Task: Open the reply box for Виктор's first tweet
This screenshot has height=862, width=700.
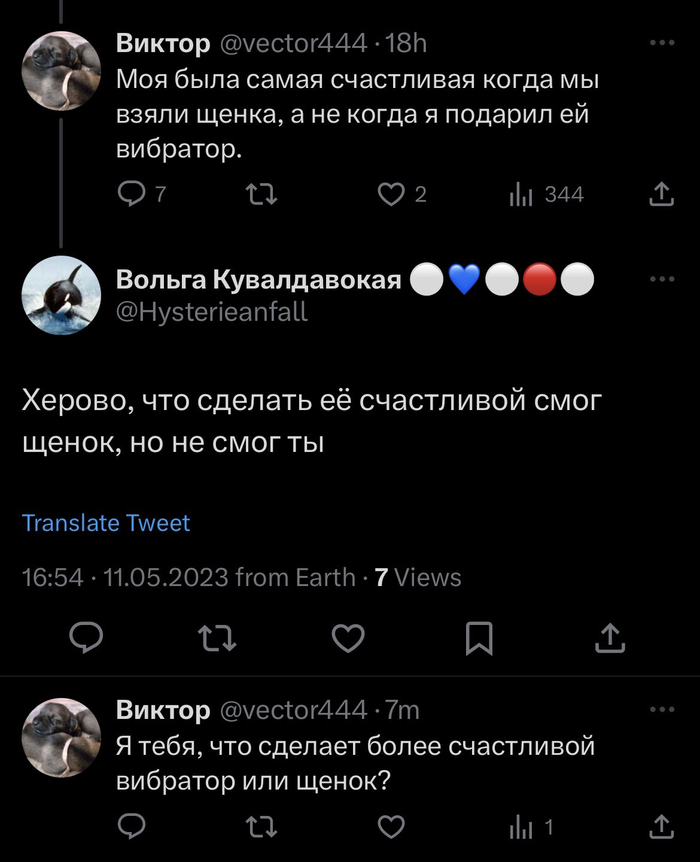Action: click(130, 194)
